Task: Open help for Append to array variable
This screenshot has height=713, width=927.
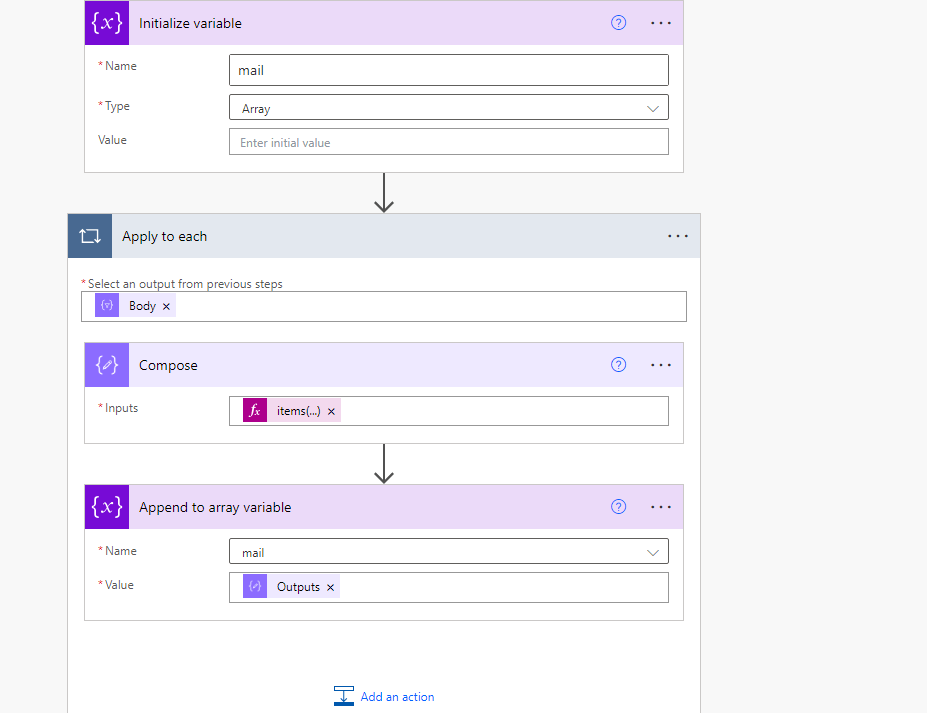Action: (x=618, y=507)
